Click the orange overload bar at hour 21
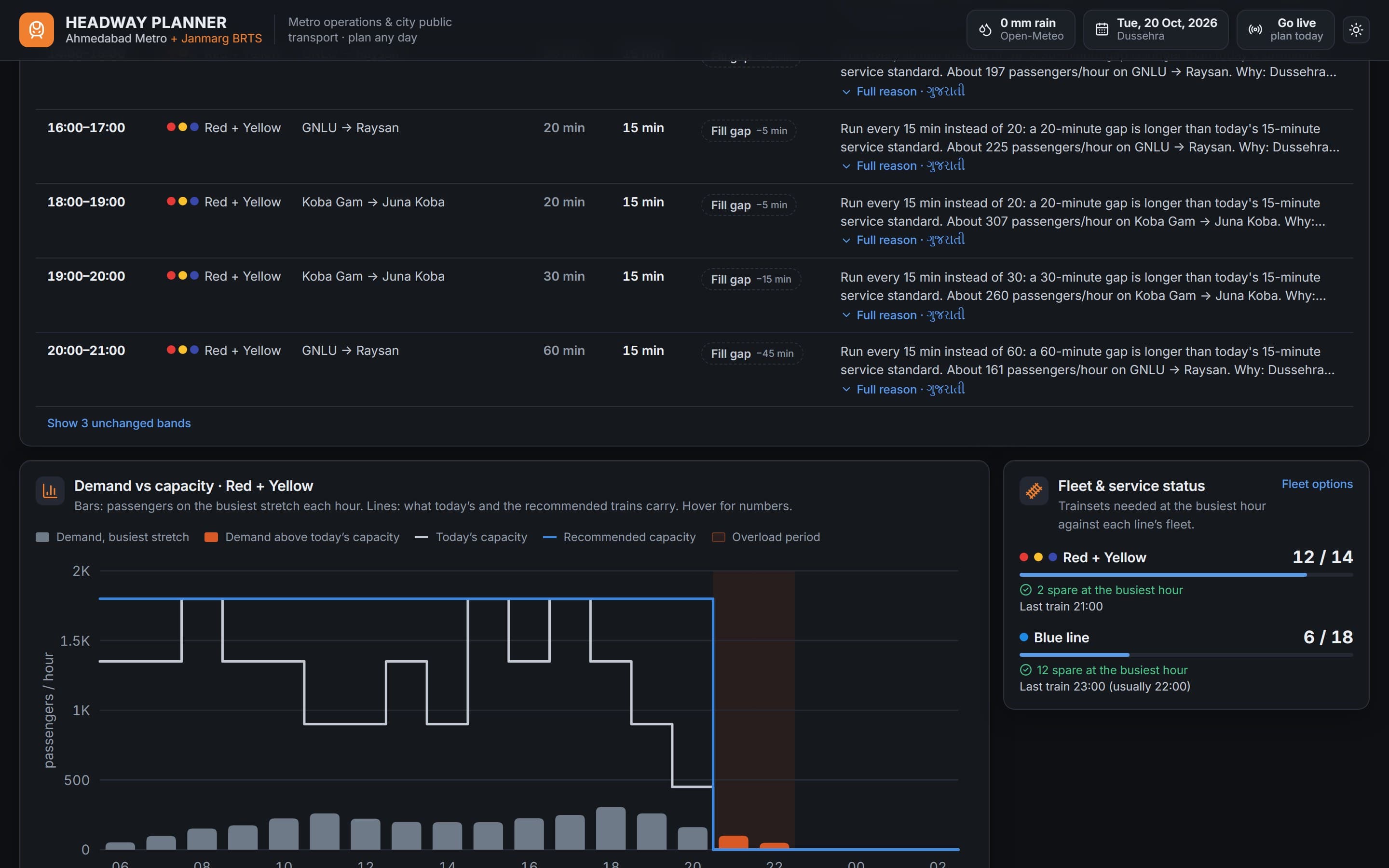This screenshot has width=1389, height=868. point(733,842)
